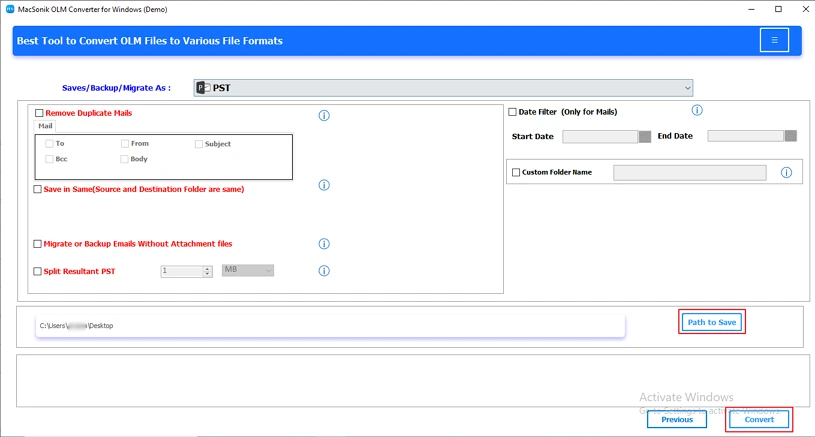
Task: Click info icon beside Remove Duplicate Mails
Action: coord(324,115)
